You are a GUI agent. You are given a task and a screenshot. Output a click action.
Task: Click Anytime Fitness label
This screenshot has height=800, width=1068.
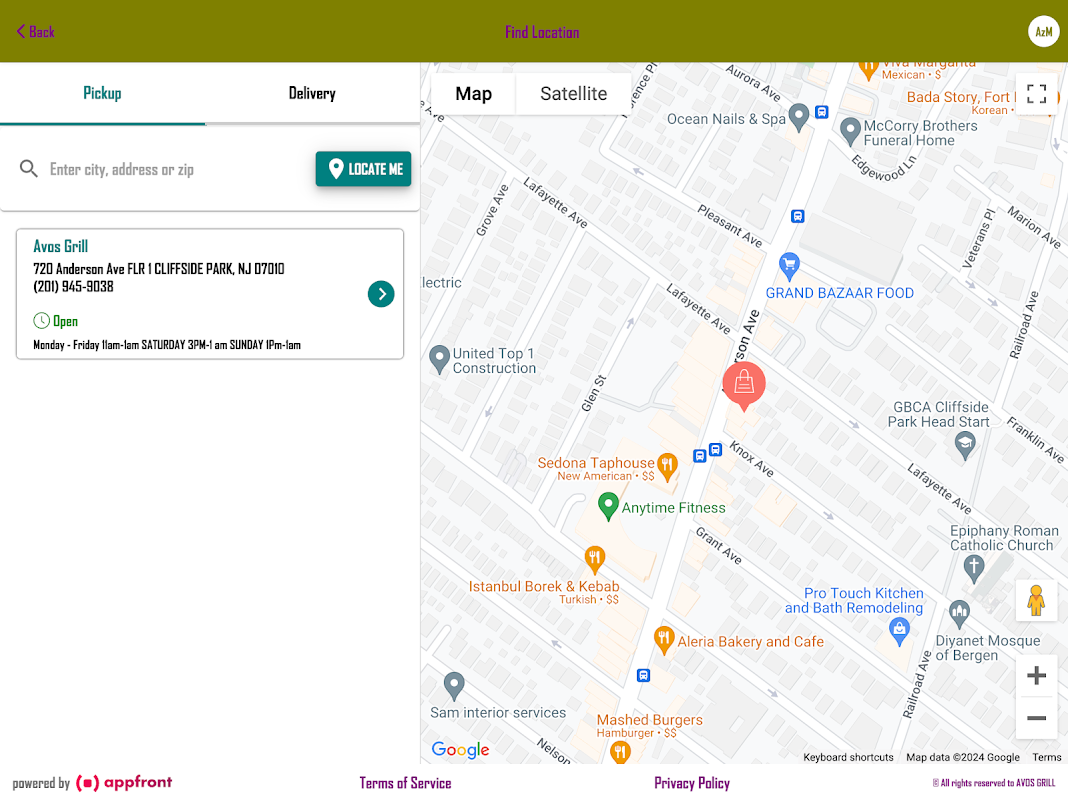[673, 508]
